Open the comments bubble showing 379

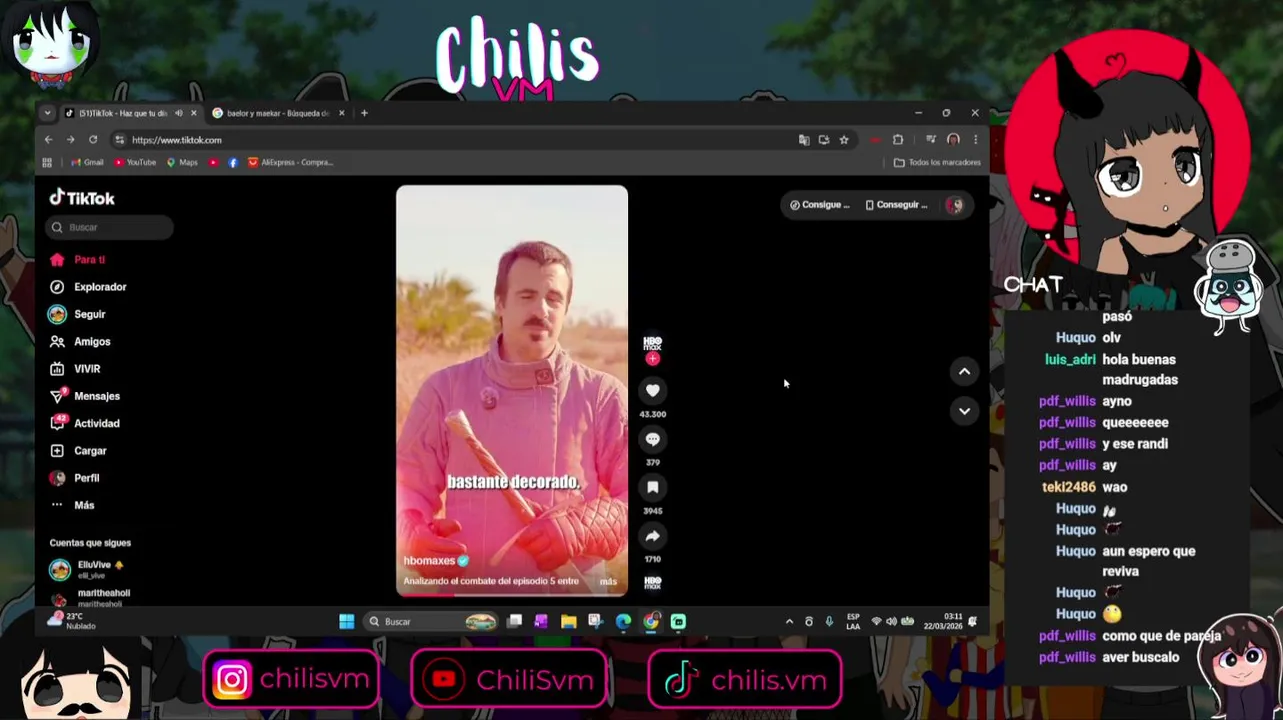pyautogui.click(x=652, y=439)
